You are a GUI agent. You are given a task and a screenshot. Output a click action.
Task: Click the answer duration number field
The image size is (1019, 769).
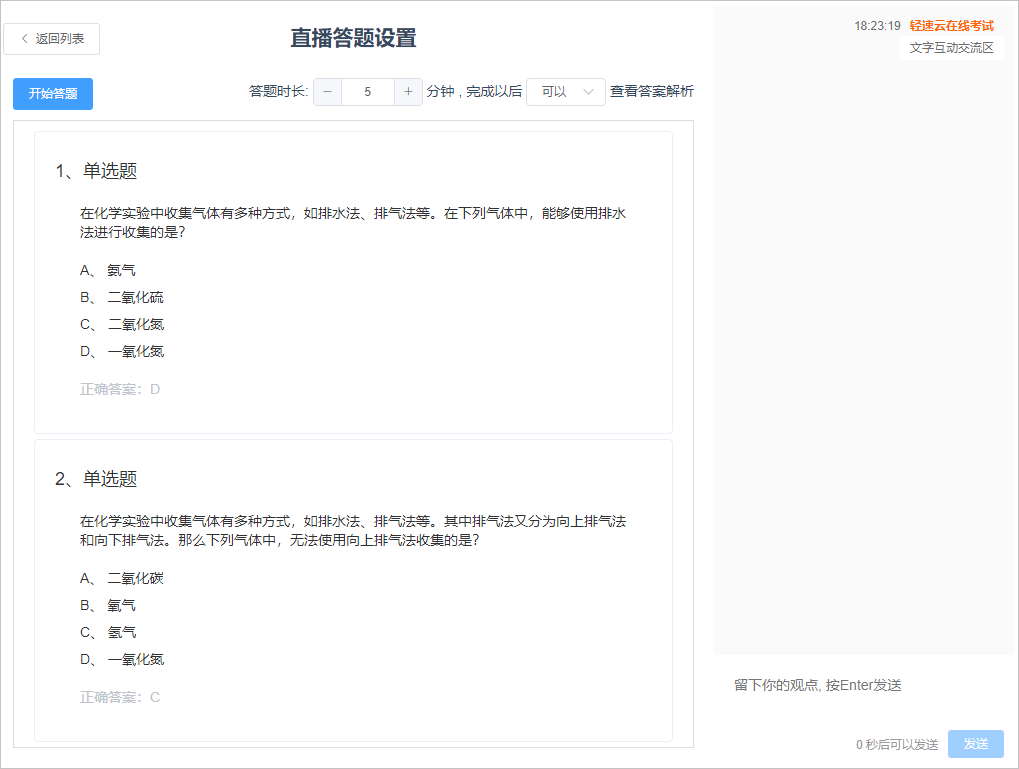(367, 92)
